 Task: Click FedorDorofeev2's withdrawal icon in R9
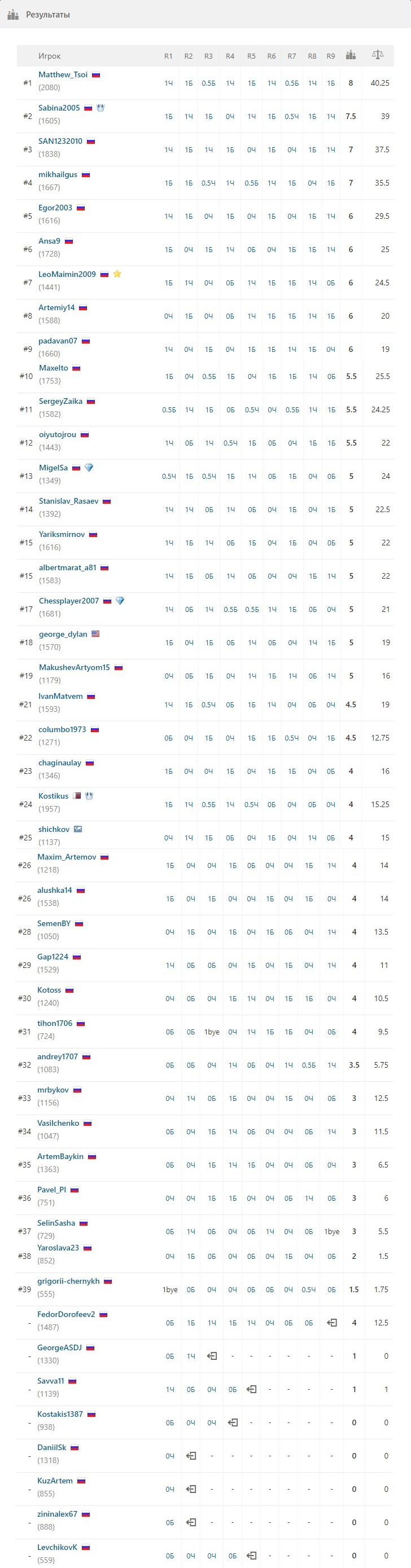click(332, 1323)
